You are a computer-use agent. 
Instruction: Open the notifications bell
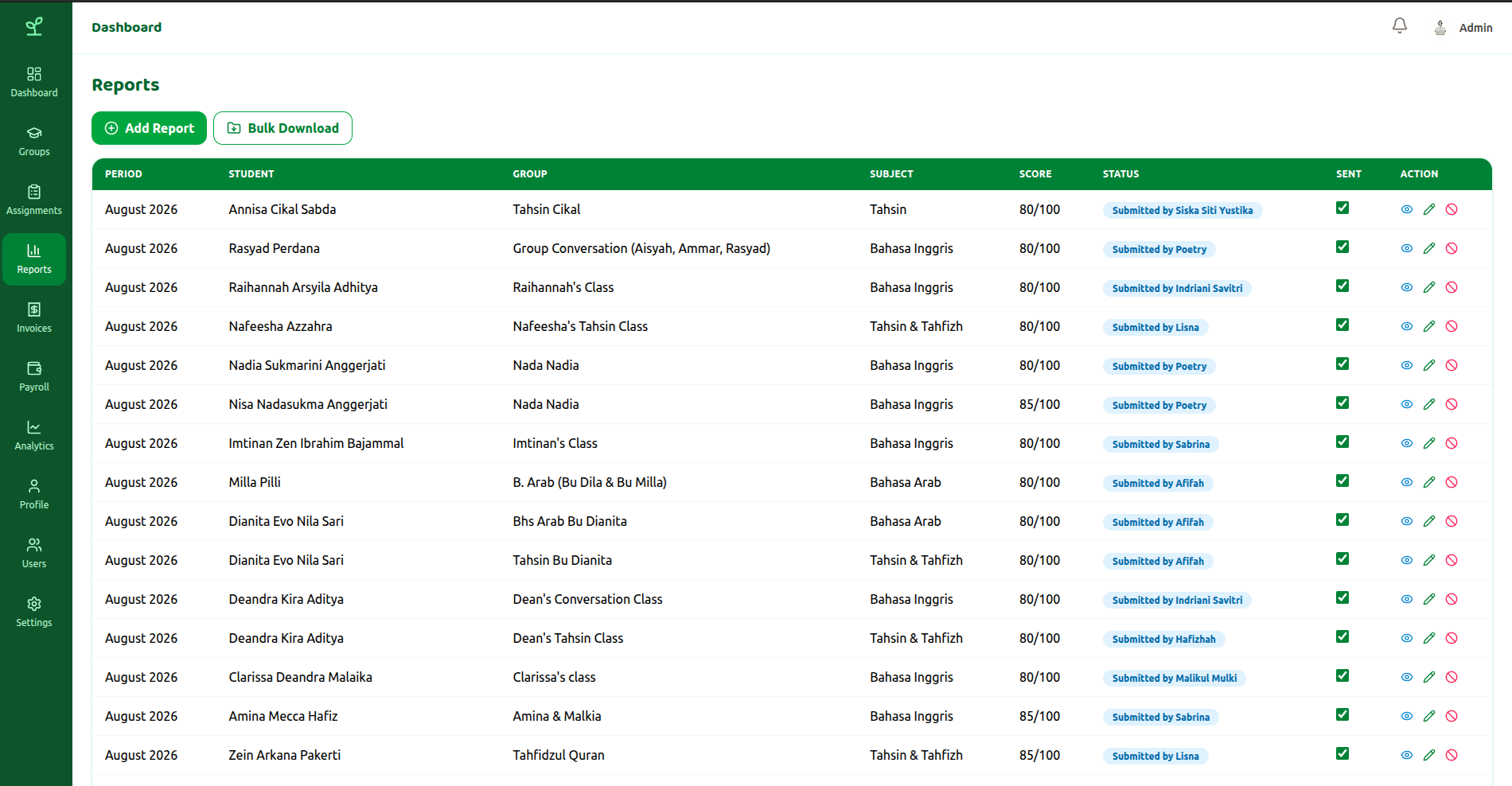tap(1400, 26)
